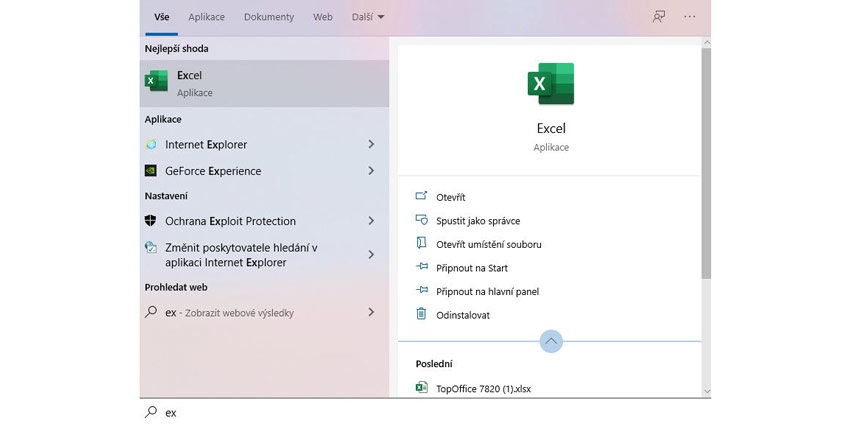Open the Další dropdown filter

coord(368,17)
